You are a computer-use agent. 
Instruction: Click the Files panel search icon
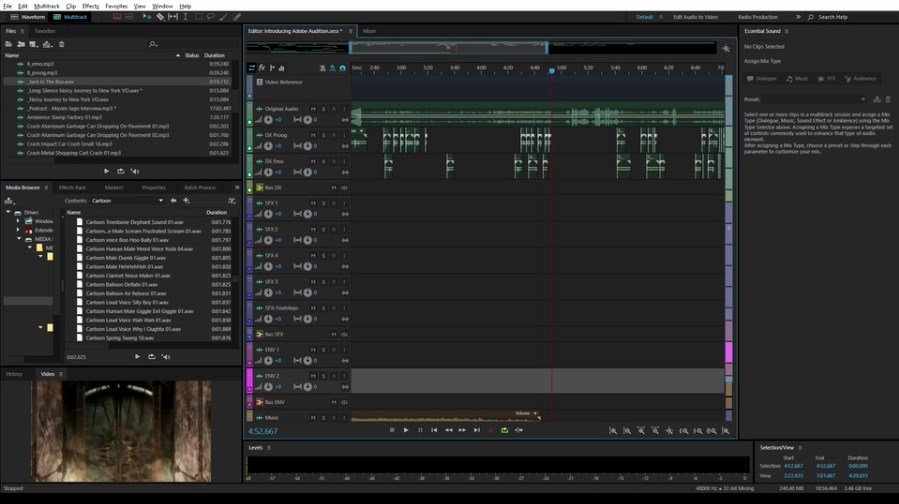(153, 44)
